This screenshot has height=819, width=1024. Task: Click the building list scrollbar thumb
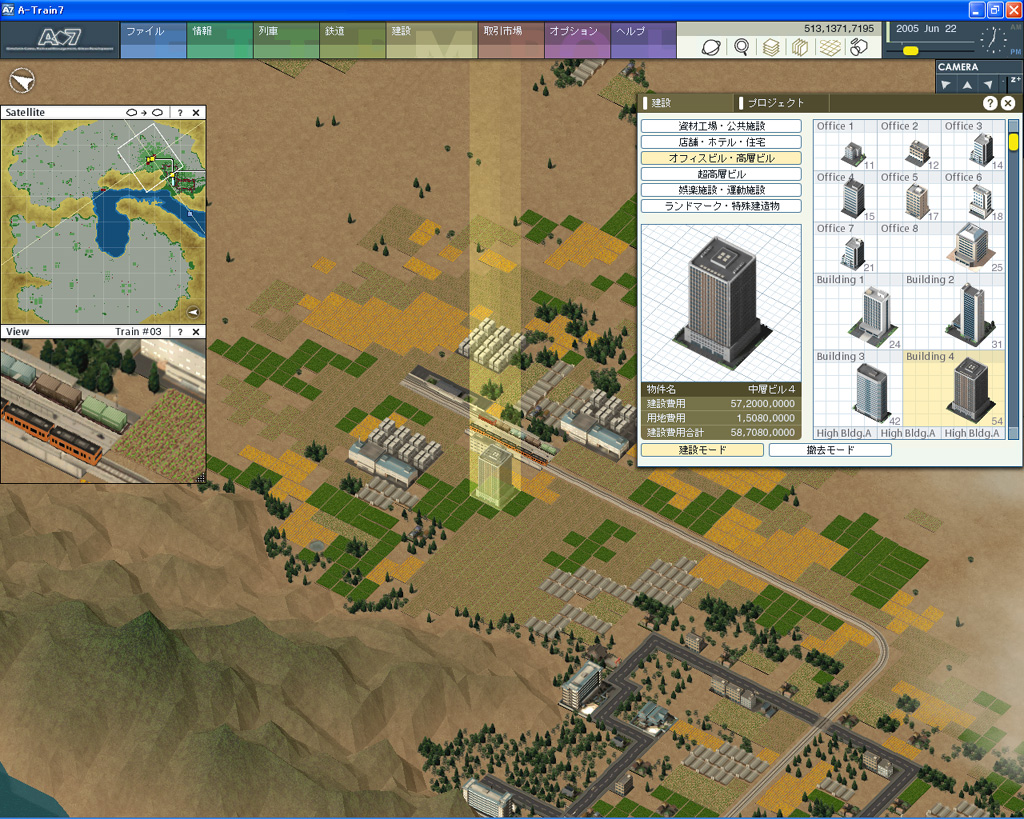point(1014,142)
